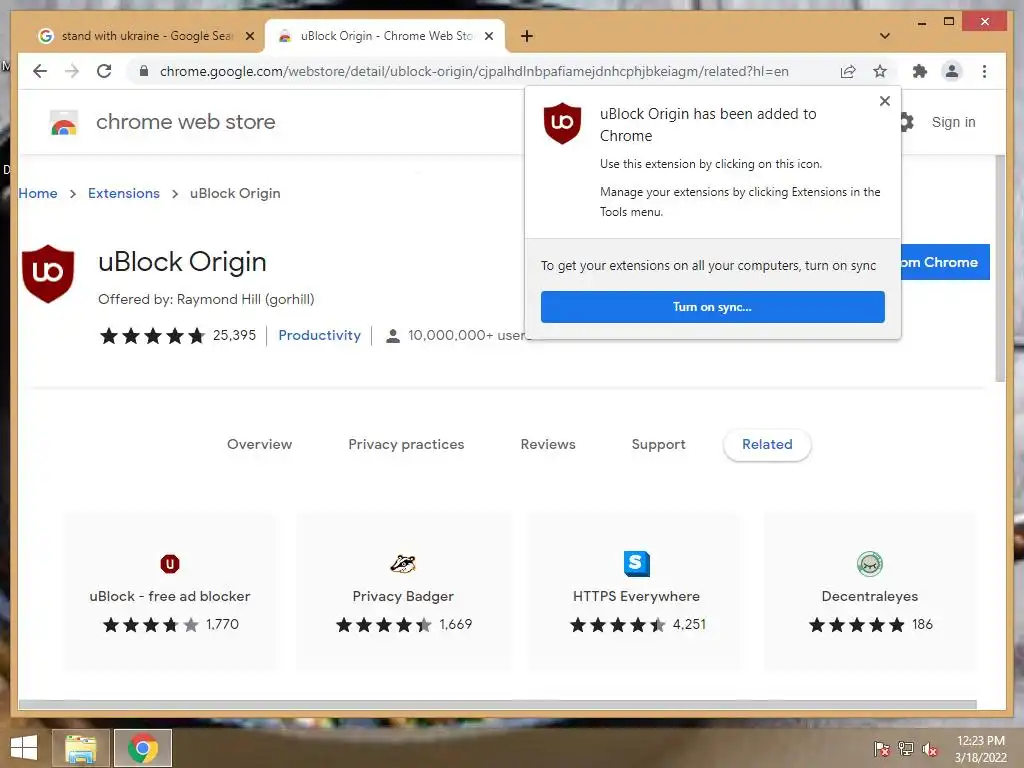Click the Chrome Web Store logo
The width and height of the screenshot is (1024, 768).
[63, 122]
